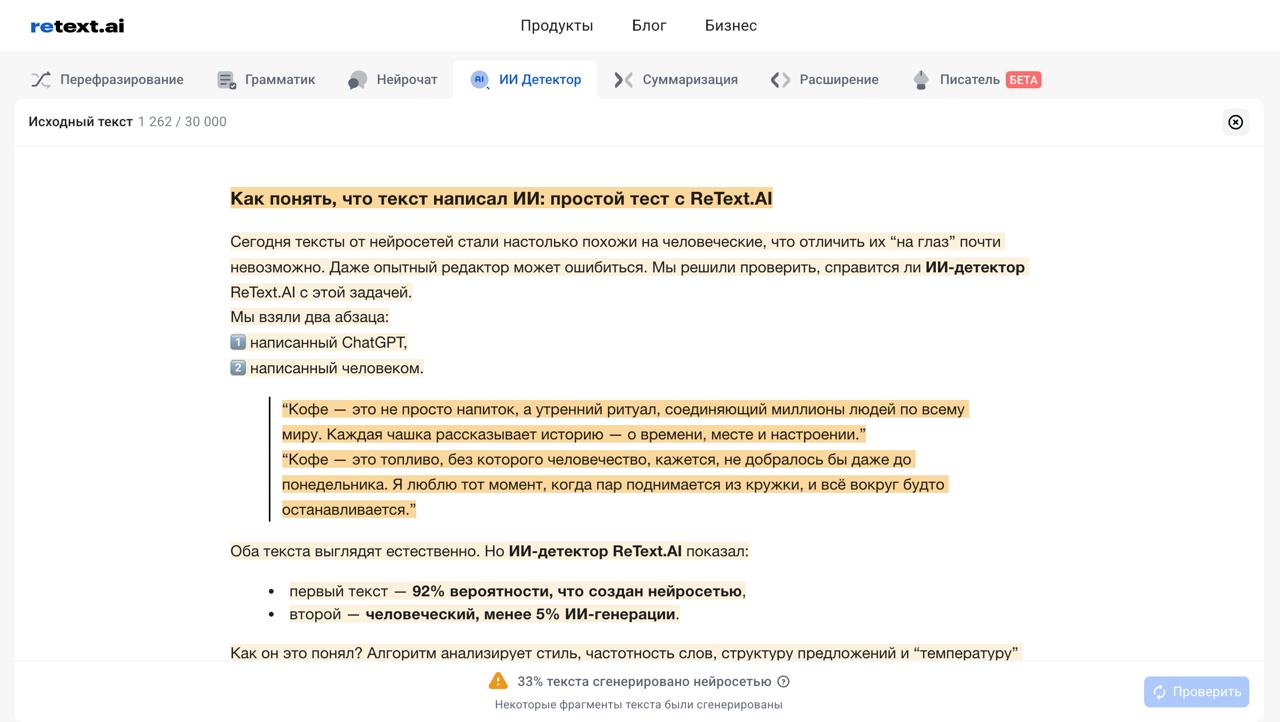
Task: Click the Нейрочат speech bubble icon
Action: pos(357,80)
